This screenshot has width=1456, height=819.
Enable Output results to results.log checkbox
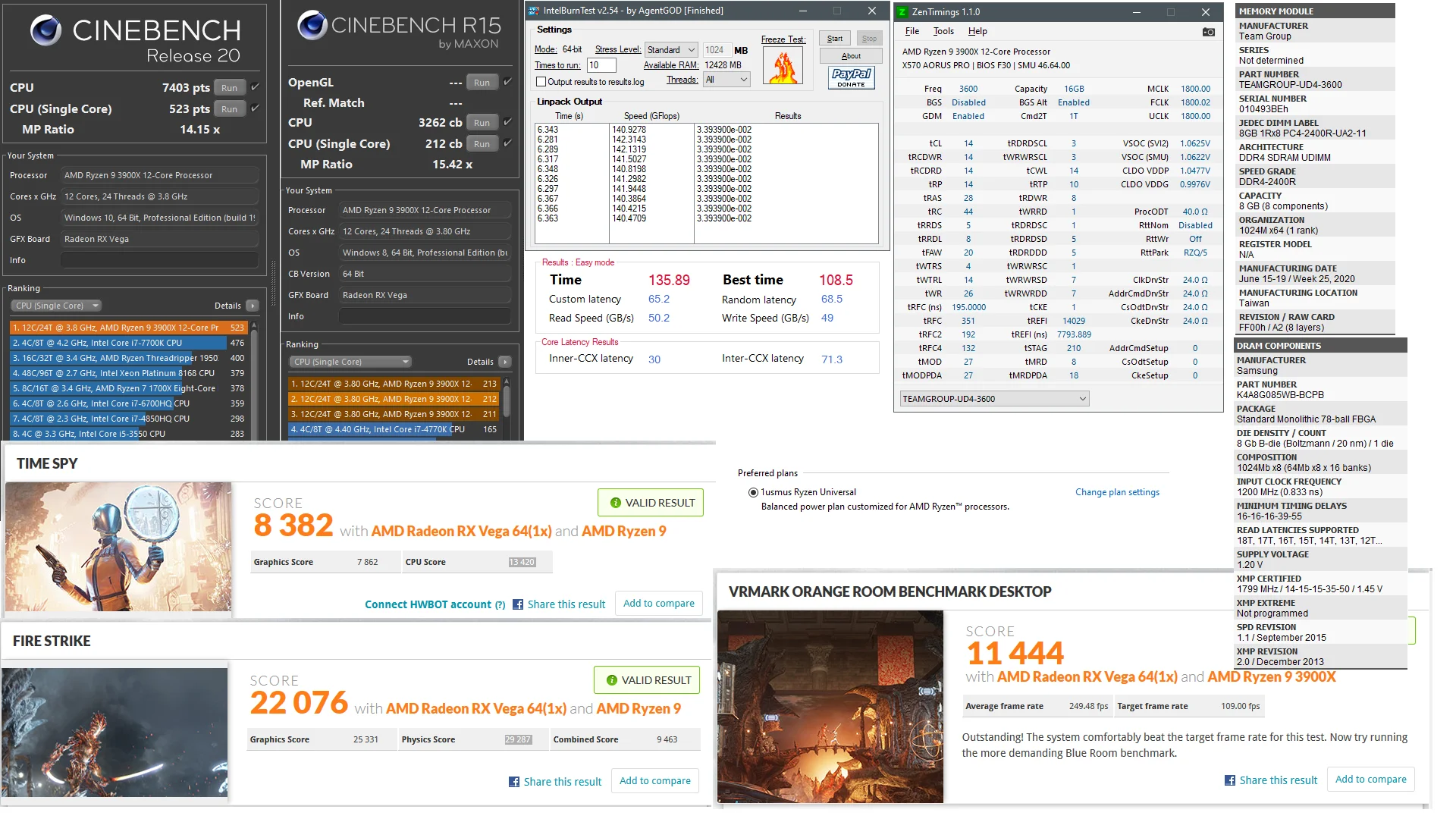(541, 82)
